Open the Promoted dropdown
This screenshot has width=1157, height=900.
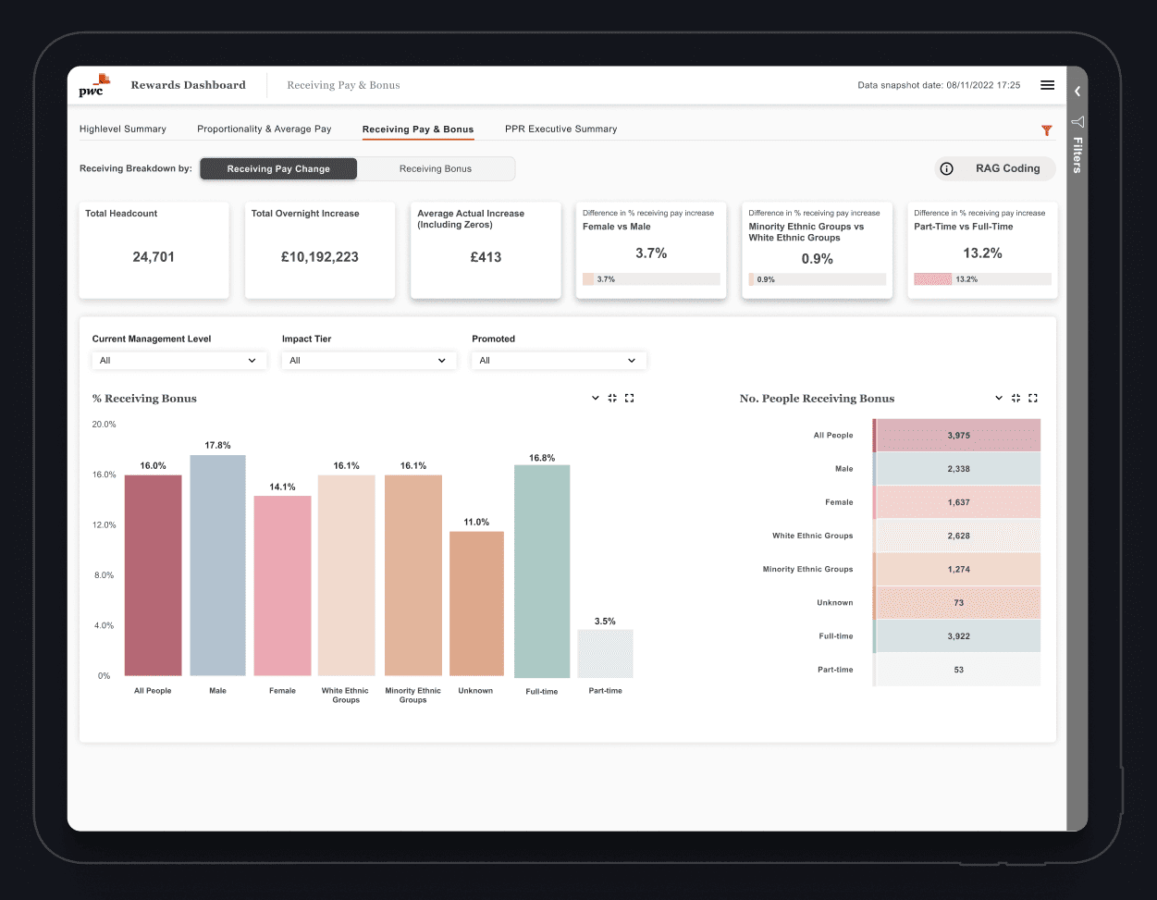point(558,360)
